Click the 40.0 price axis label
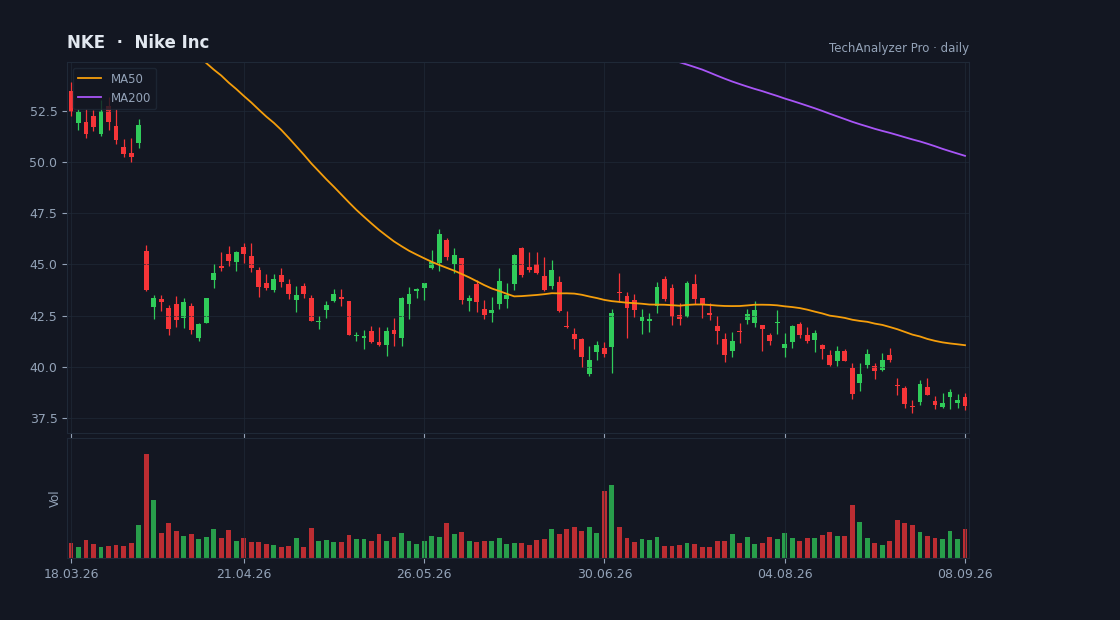Image resolution: width=1120 pixels, height=620 pixels. pyautogui.click(x=45, y=368)
